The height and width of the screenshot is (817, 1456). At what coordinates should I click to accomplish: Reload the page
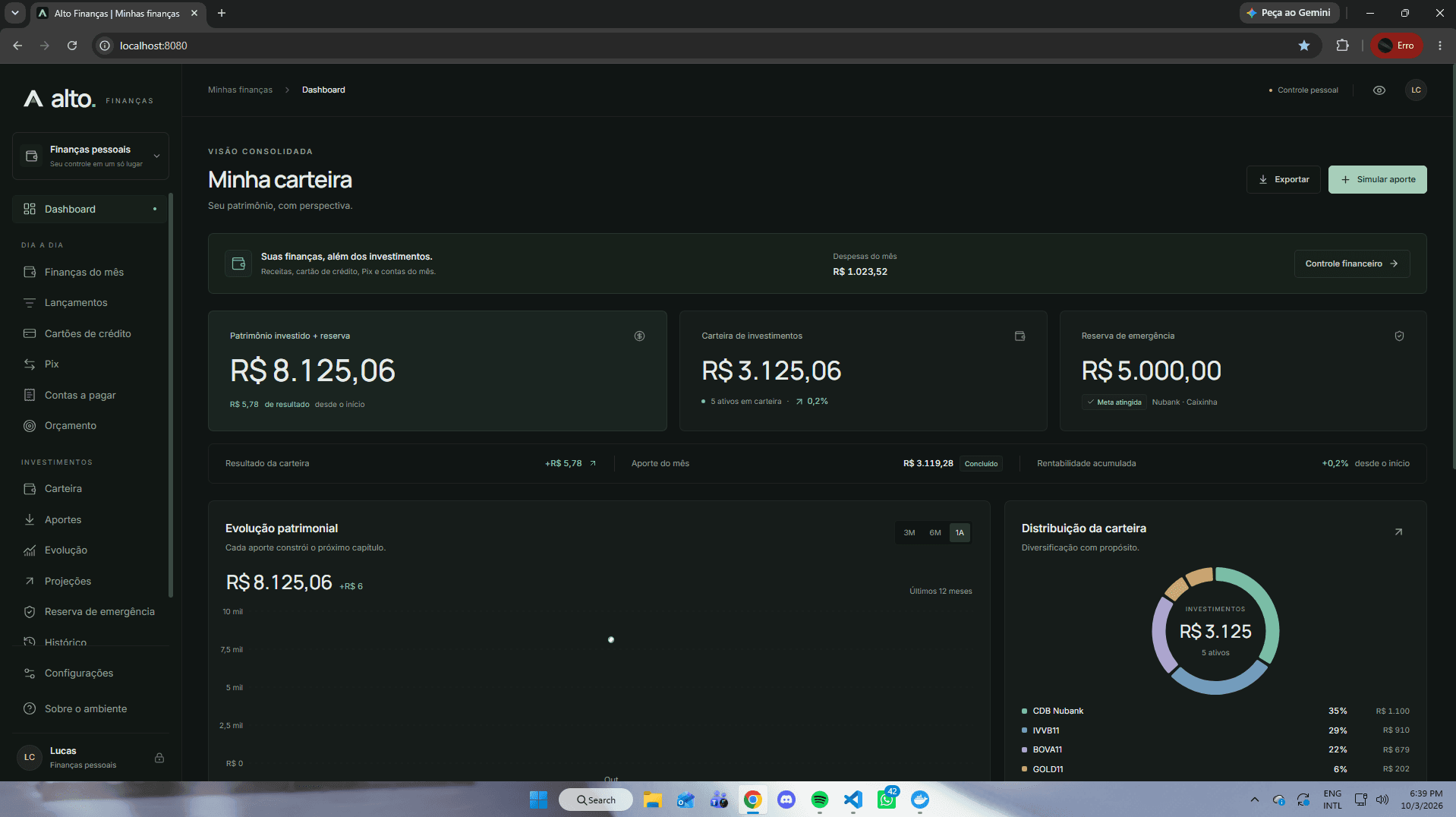point(72,46)
